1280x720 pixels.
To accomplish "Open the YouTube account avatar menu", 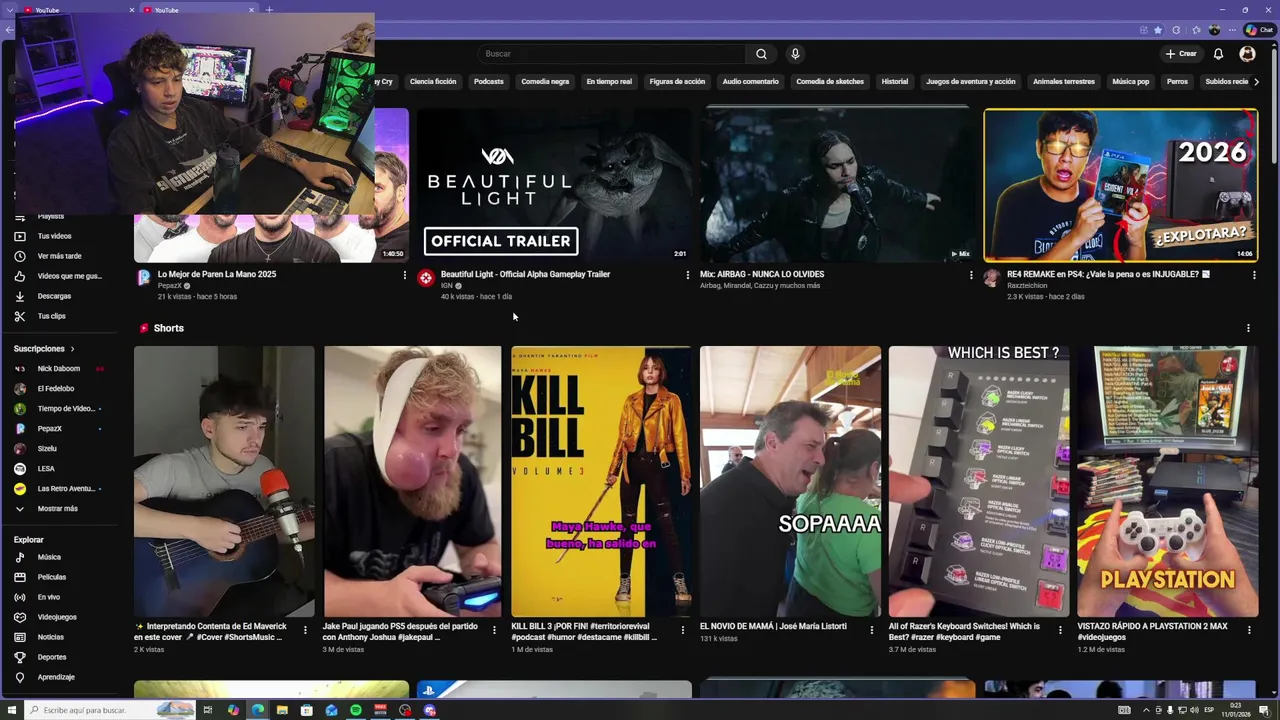I will pos(1247,54).
